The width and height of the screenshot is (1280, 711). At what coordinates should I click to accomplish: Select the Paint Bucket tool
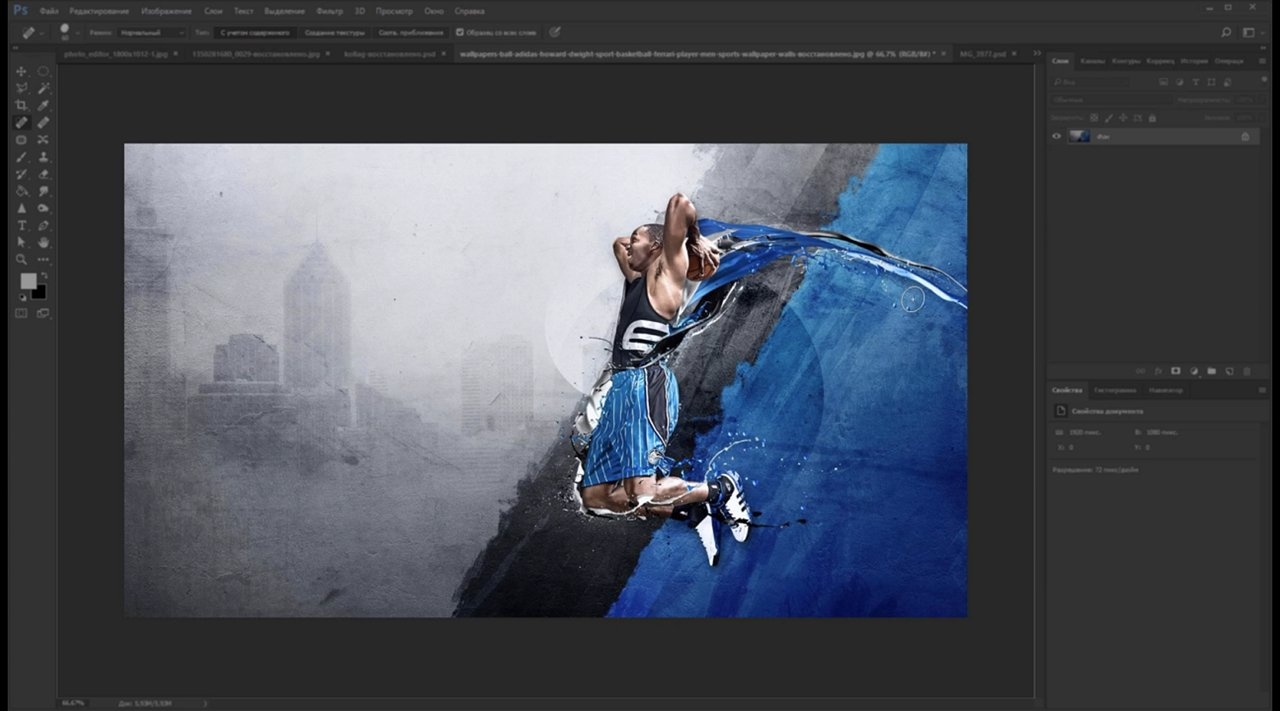point(21,191)
